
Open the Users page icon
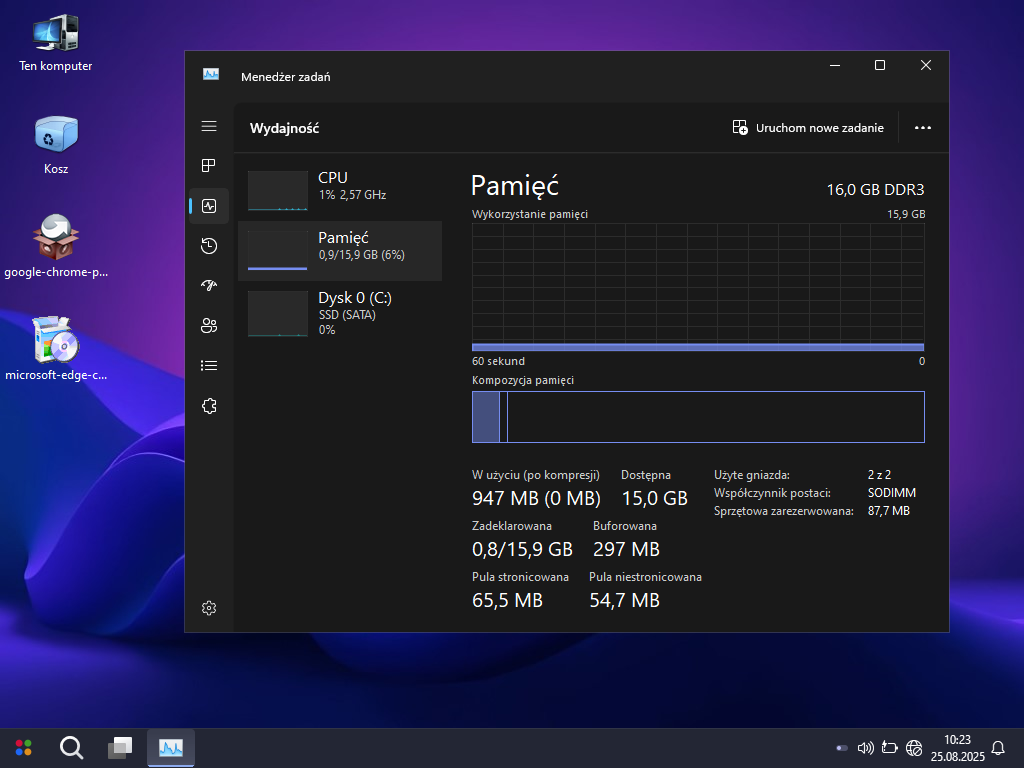pos(209,326)
